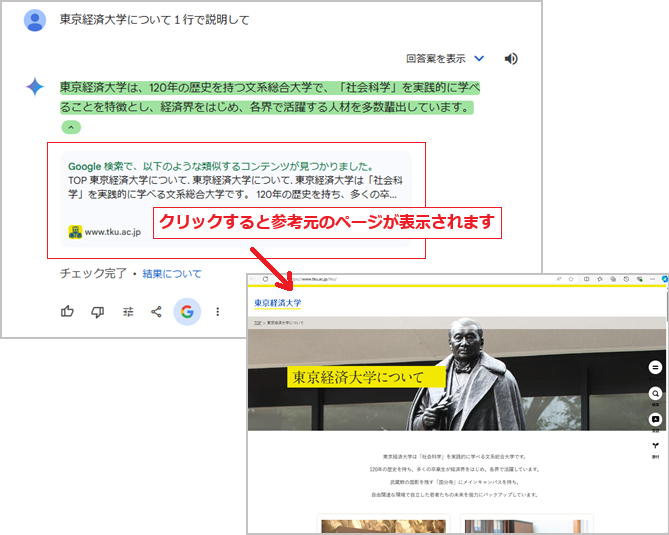The width and height of the screenshot is (669, 535).
Task: Click left card thumbnail at page bottom
Action: 383,526
